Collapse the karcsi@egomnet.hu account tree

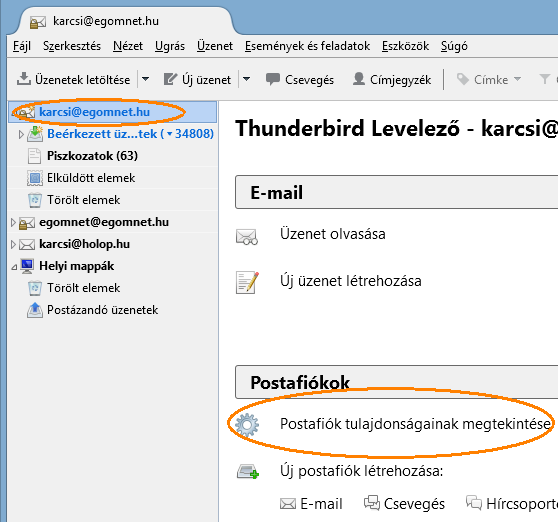[14, 113]
